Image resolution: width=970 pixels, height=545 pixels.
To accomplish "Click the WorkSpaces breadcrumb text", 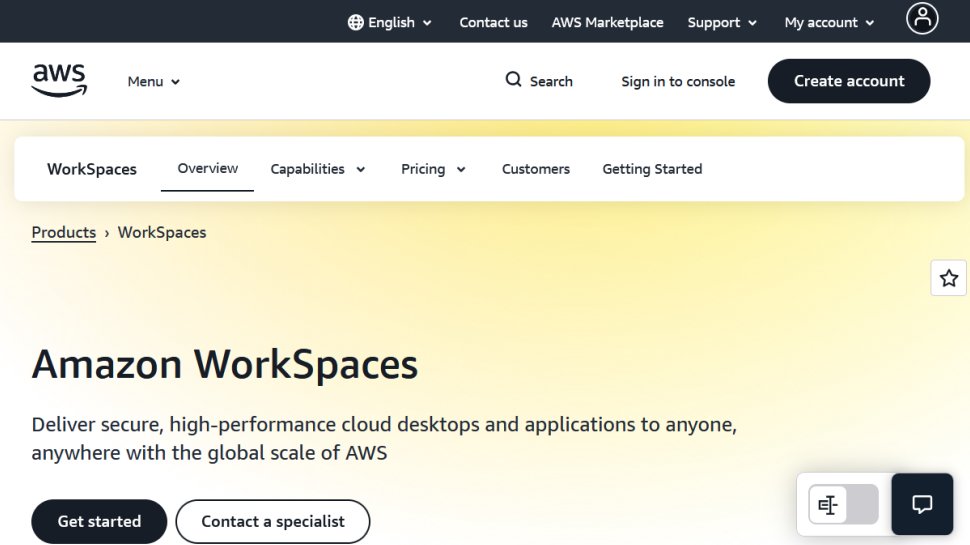I will 162,233.
